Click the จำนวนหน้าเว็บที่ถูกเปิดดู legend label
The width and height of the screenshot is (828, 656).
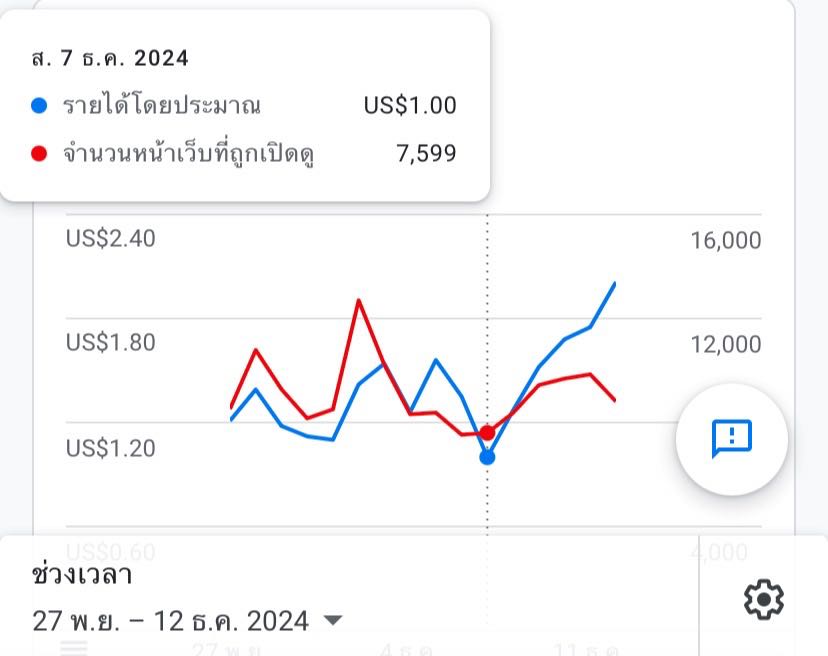click(189, 153)
